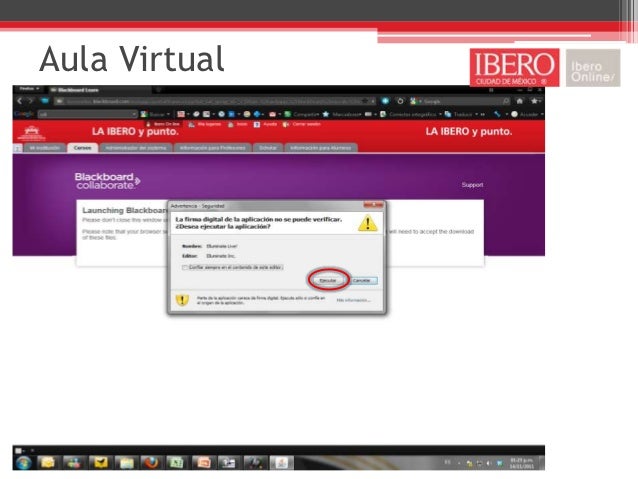This screenshot has height=479, width=638.
Task: Open the 'Más información' link in dialog
Action: click(x=353, y=300)
